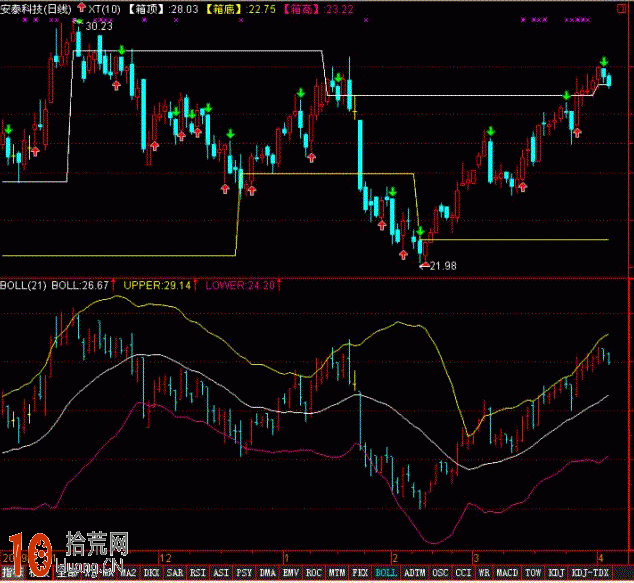
Task: Click the 箱高 value 23.22
Action: point(340,9)
